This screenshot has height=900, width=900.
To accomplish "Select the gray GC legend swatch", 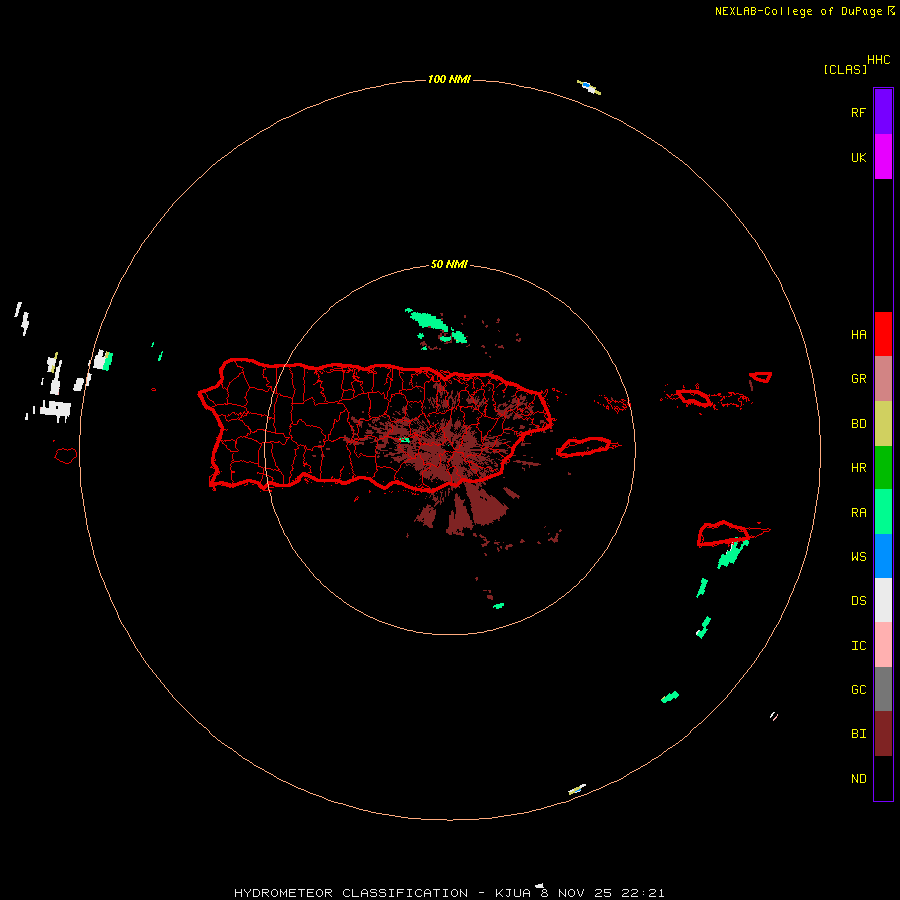I will pyautogui.click(x=883, y=689).
